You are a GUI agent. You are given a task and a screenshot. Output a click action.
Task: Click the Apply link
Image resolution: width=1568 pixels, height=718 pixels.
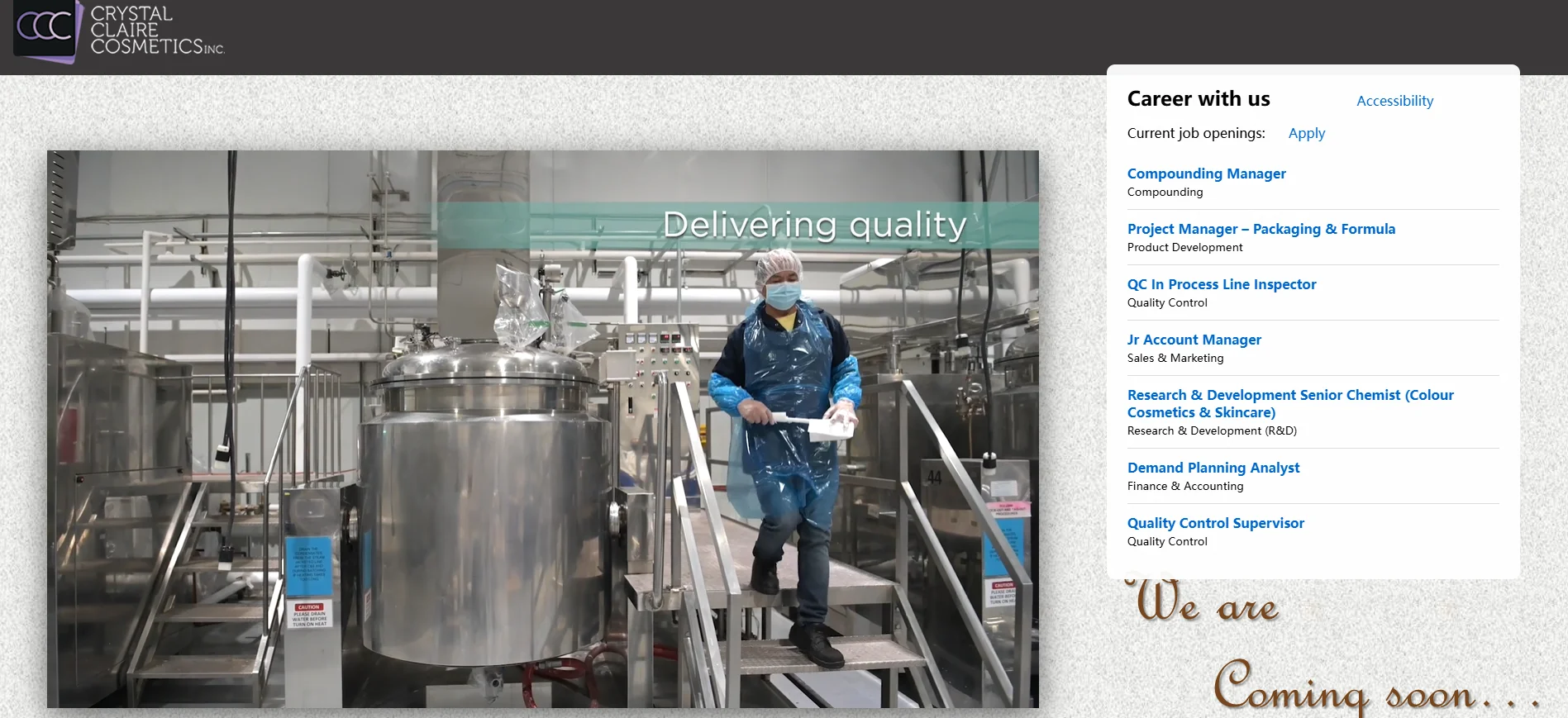coord(1306,133)
